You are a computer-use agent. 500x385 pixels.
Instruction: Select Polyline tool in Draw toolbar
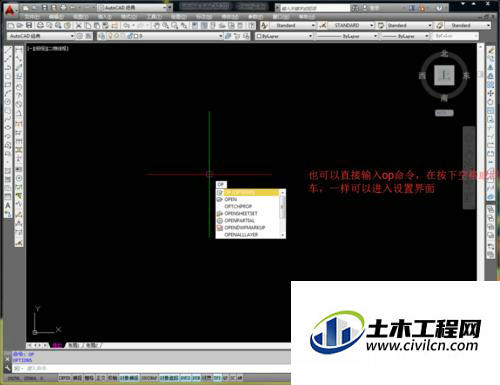coord(8,67)
